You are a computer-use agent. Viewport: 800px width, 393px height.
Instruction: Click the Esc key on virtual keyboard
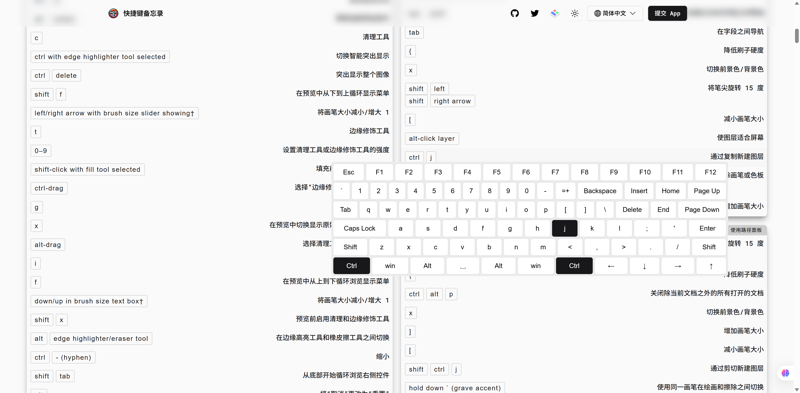348,172
